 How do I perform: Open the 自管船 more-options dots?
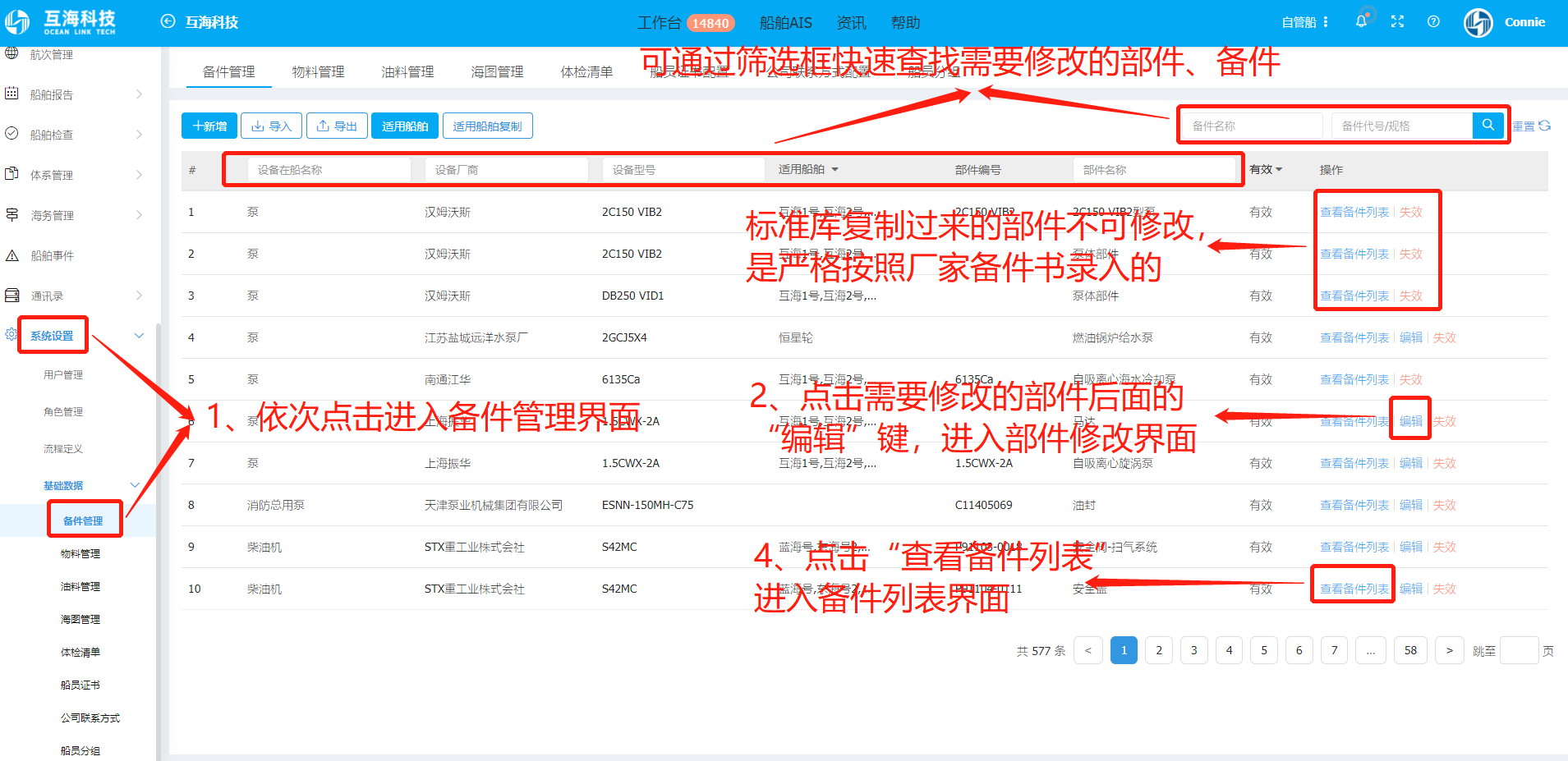pos(1326,22)
